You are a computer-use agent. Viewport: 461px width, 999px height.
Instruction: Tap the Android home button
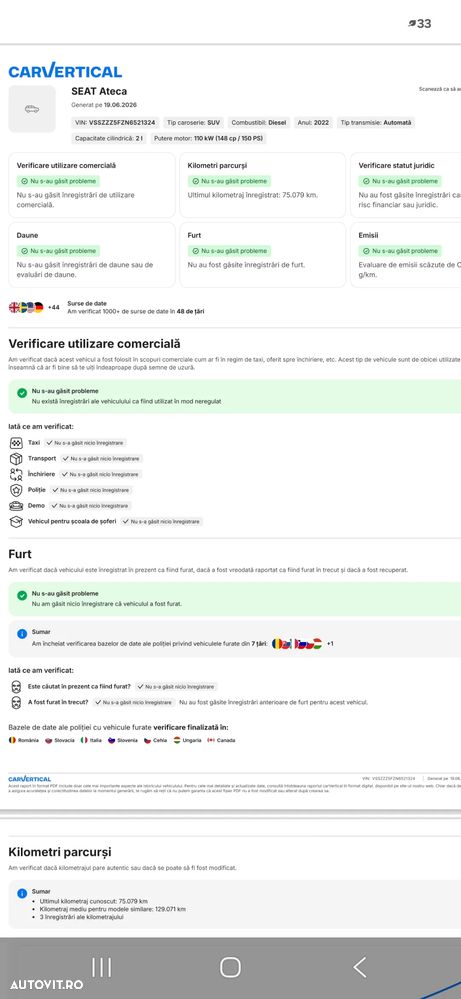click(x=230, y=967)
